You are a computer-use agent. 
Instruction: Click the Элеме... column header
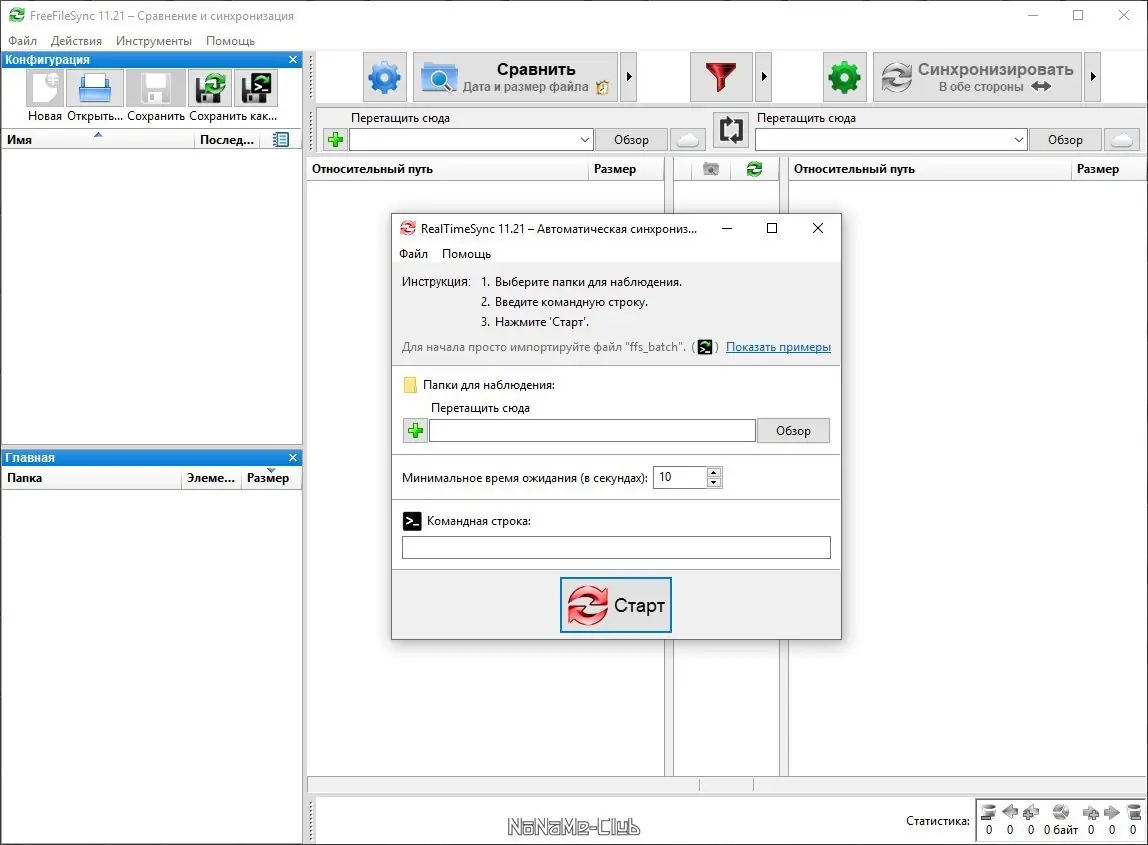(x=211, y=478)
